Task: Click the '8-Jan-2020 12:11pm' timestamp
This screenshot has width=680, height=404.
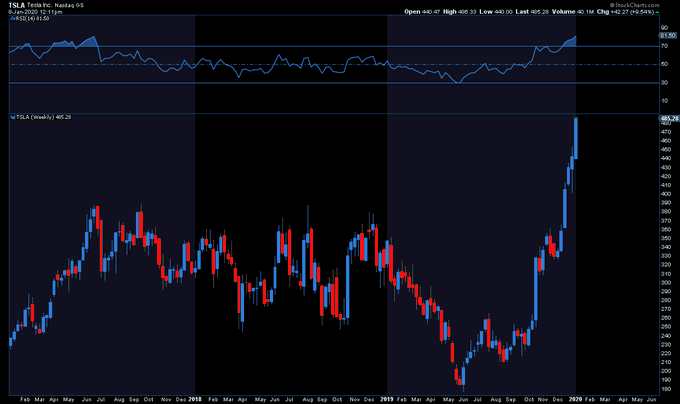Action: pyautogui.click(x=35, y=12)
